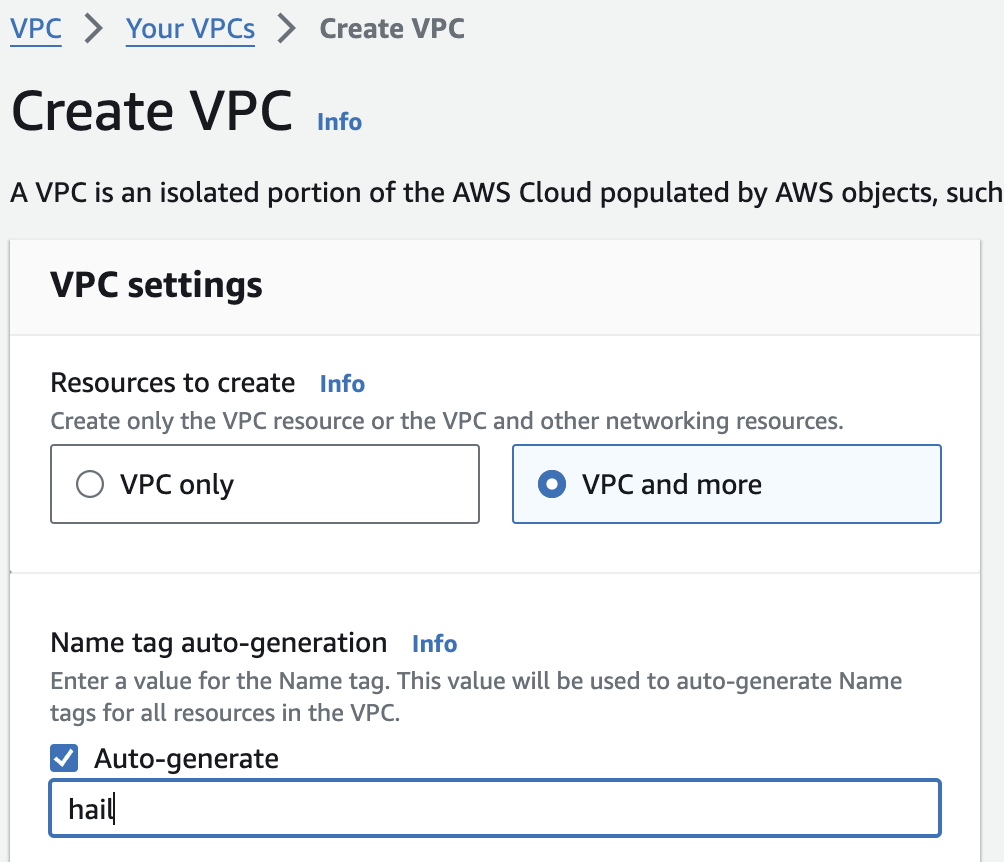The height and width of the screenshot is (862, 1004).
Task: Open Info link beside Resources to create
Action: 343,384
